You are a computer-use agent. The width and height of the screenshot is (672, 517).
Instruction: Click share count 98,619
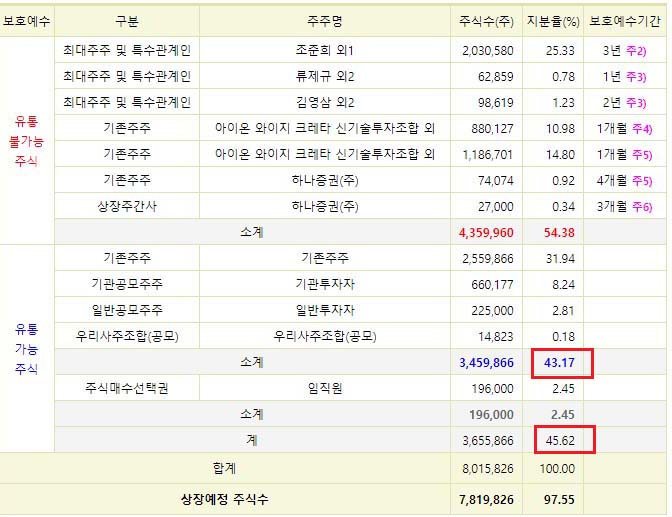pyautogui.click(x=495, y=103)
